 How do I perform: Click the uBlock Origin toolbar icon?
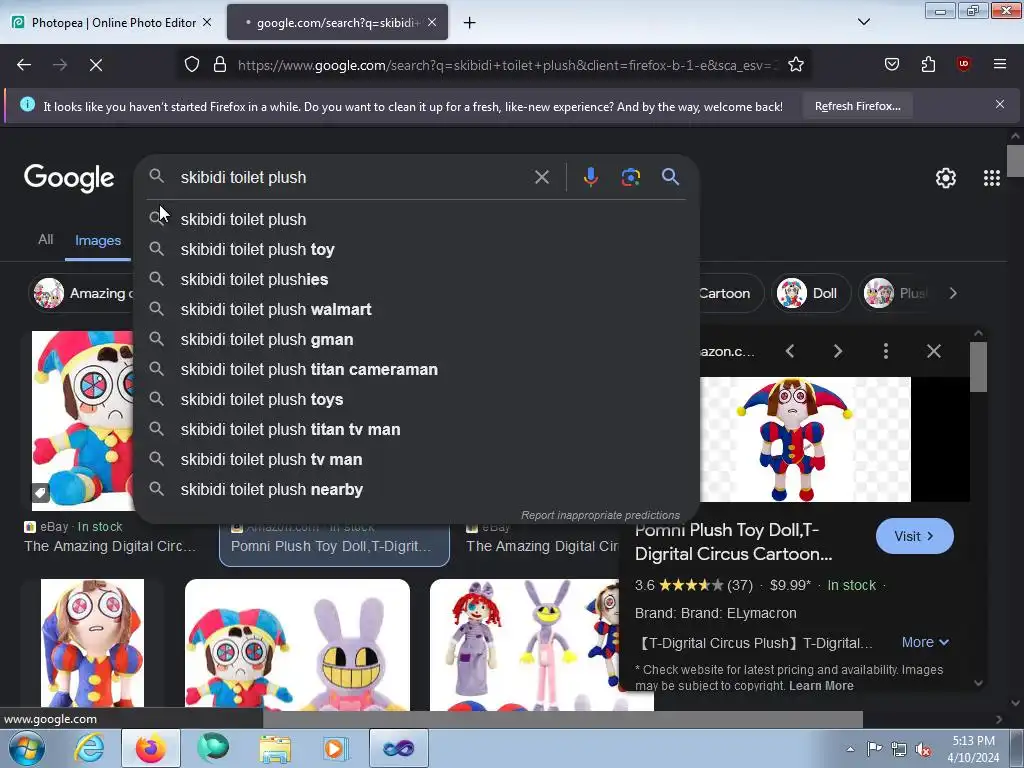(963, 65)
